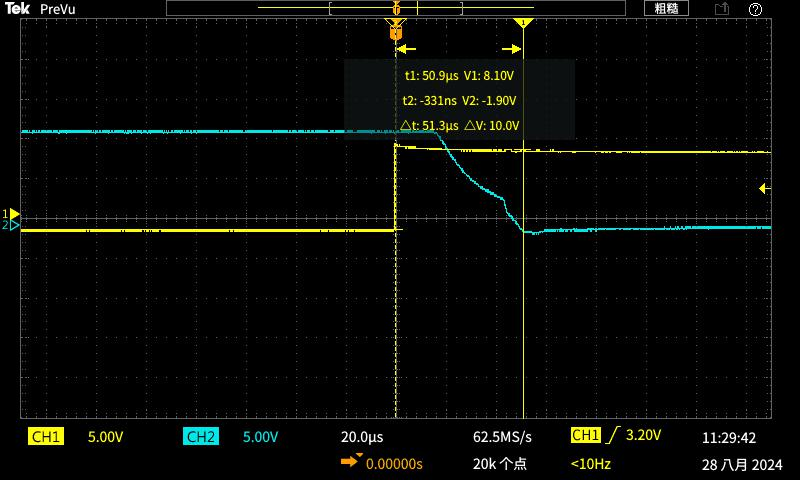
Task: Click the orange horizontal delay arrow icon
Action: click(x=351, y=461)
